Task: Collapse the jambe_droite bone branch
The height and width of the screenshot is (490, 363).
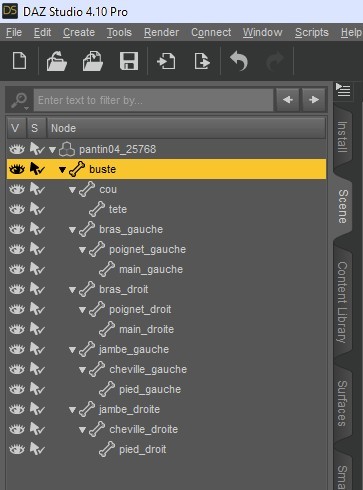Action: click(x=72, y=410)
